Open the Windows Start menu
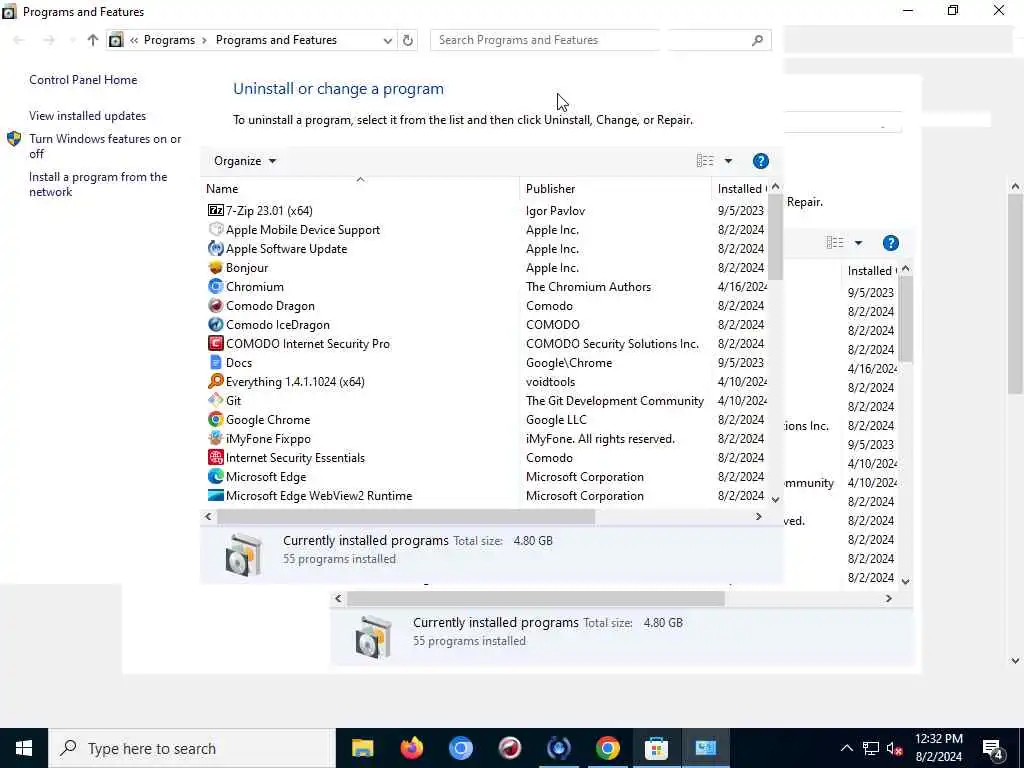 pyautogui.click(x=24, y=748)
